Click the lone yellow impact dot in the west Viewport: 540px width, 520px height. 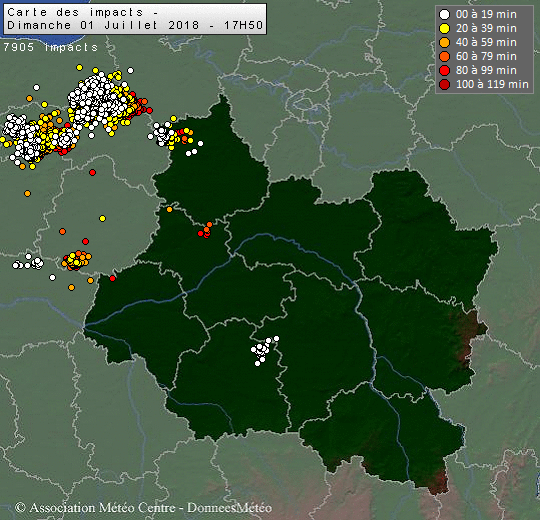(102, 218)
